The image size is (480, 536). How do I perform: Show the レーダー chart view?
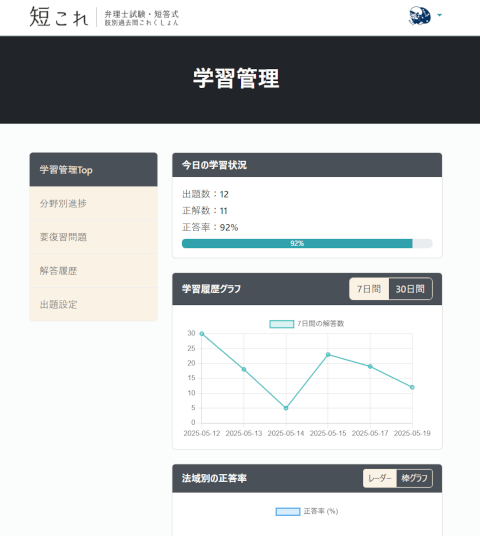point(380,478)
